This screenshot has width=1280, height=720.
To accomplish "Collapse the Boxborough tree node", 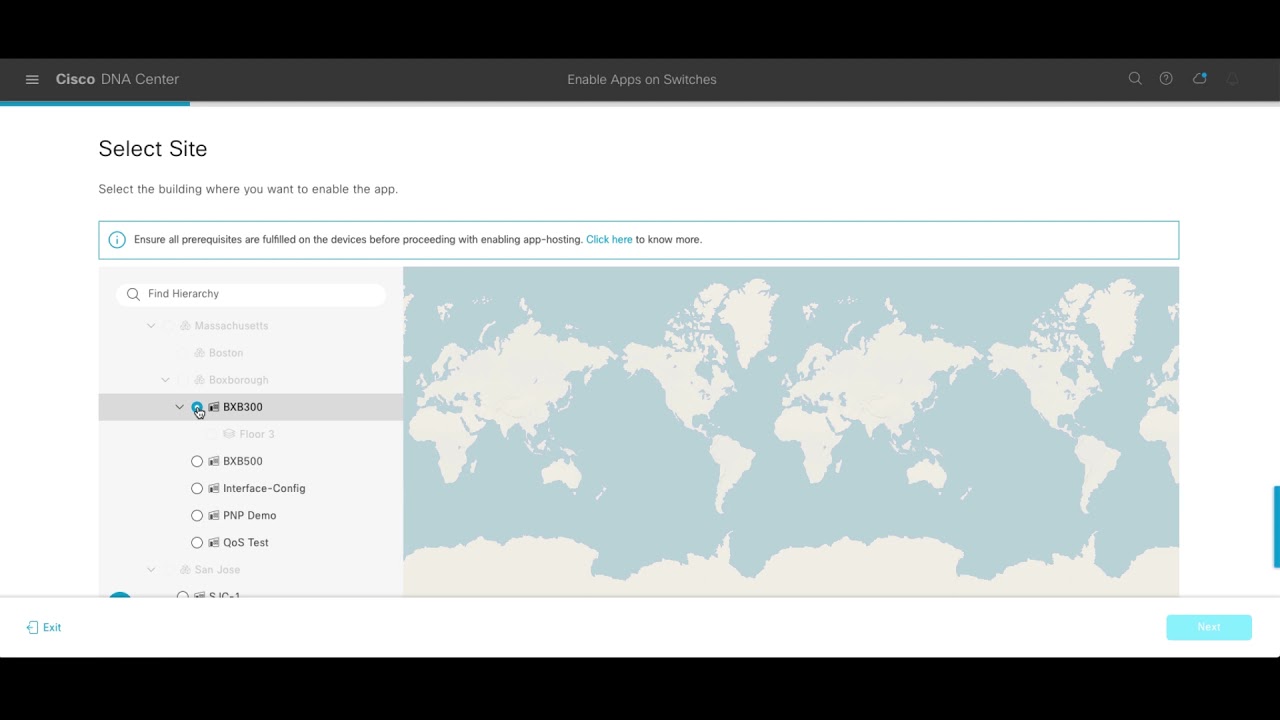I will pyautogui.click(x=165, y=380).
